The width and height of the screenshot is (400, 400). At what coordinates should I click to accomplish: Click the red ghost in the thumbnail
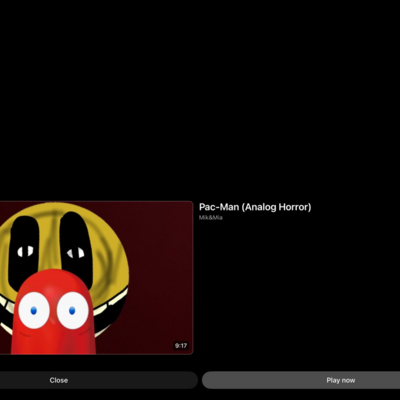(x=53, y=313)
